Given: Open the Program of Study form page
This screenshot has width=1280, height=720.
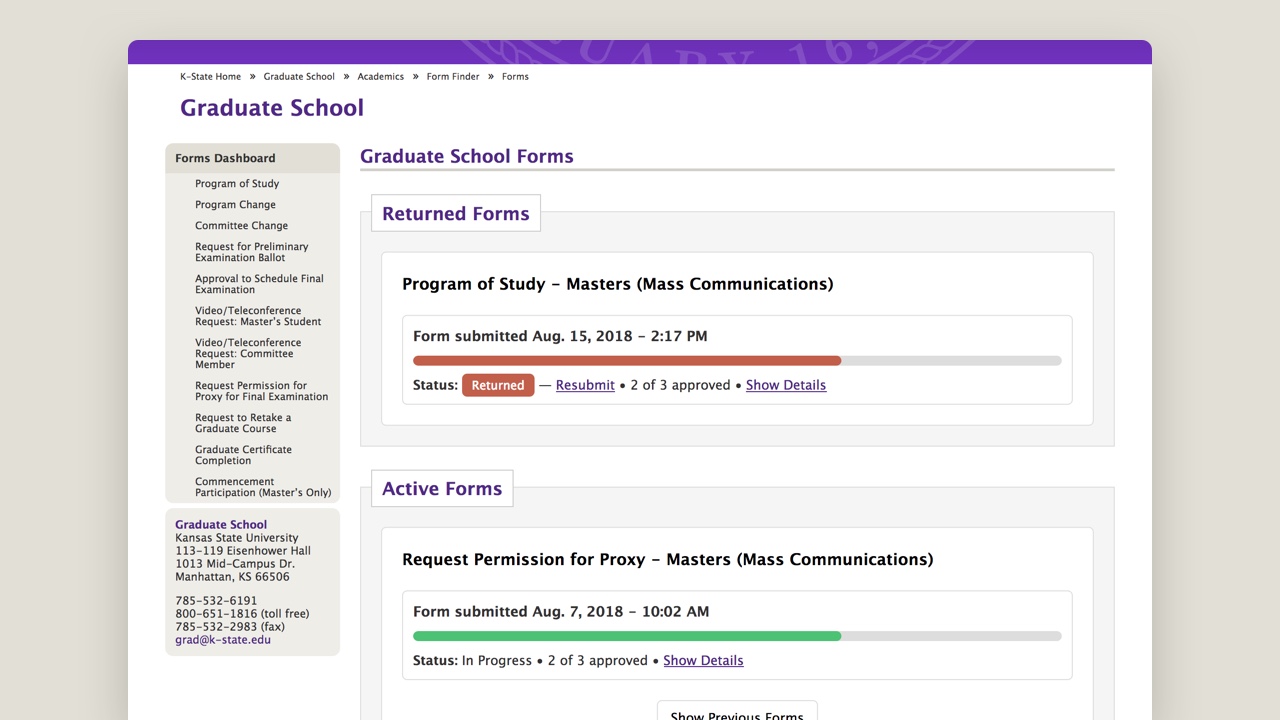Looking at the screenshot, I should [237, 183].
